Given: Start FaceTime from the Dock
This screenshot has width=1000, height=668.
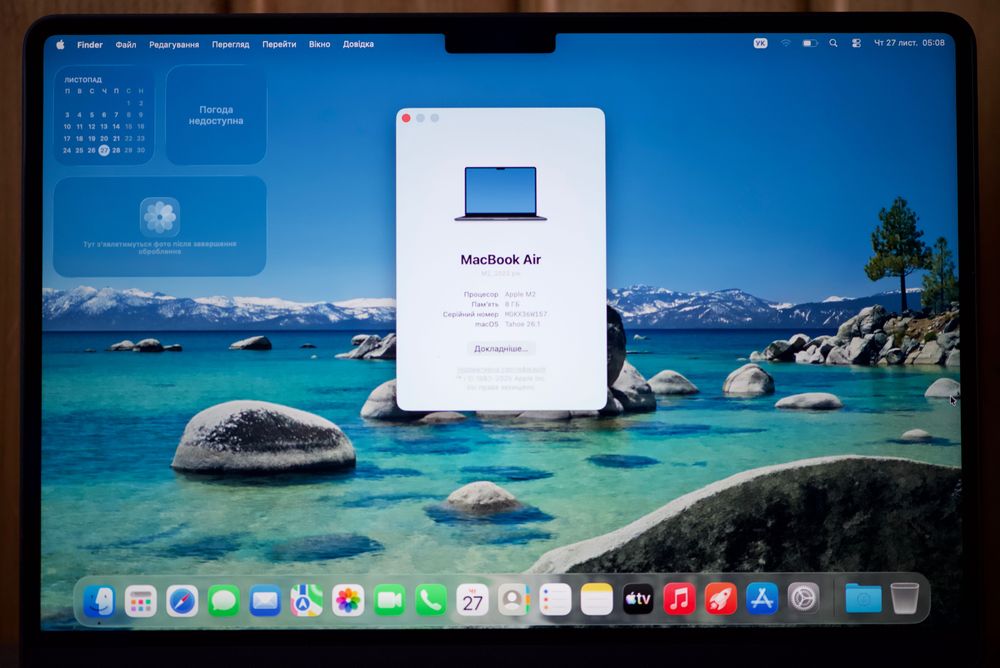Looking at the screenshot, I should (389, 600).
